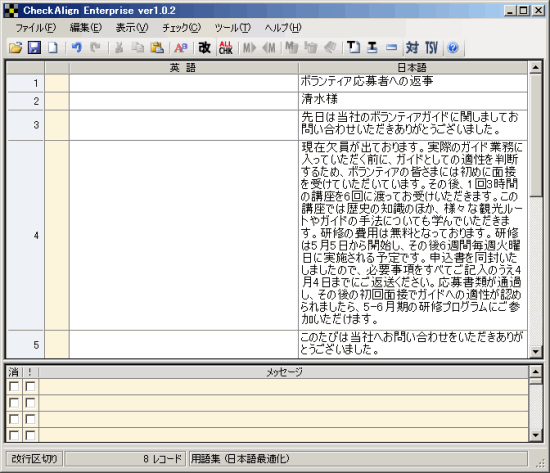The height and width of the screenshot is (473, 550).
Task: Select the ボランティア応募者への返事 cell
Action: pyautogui.click(x=412, y=83)
